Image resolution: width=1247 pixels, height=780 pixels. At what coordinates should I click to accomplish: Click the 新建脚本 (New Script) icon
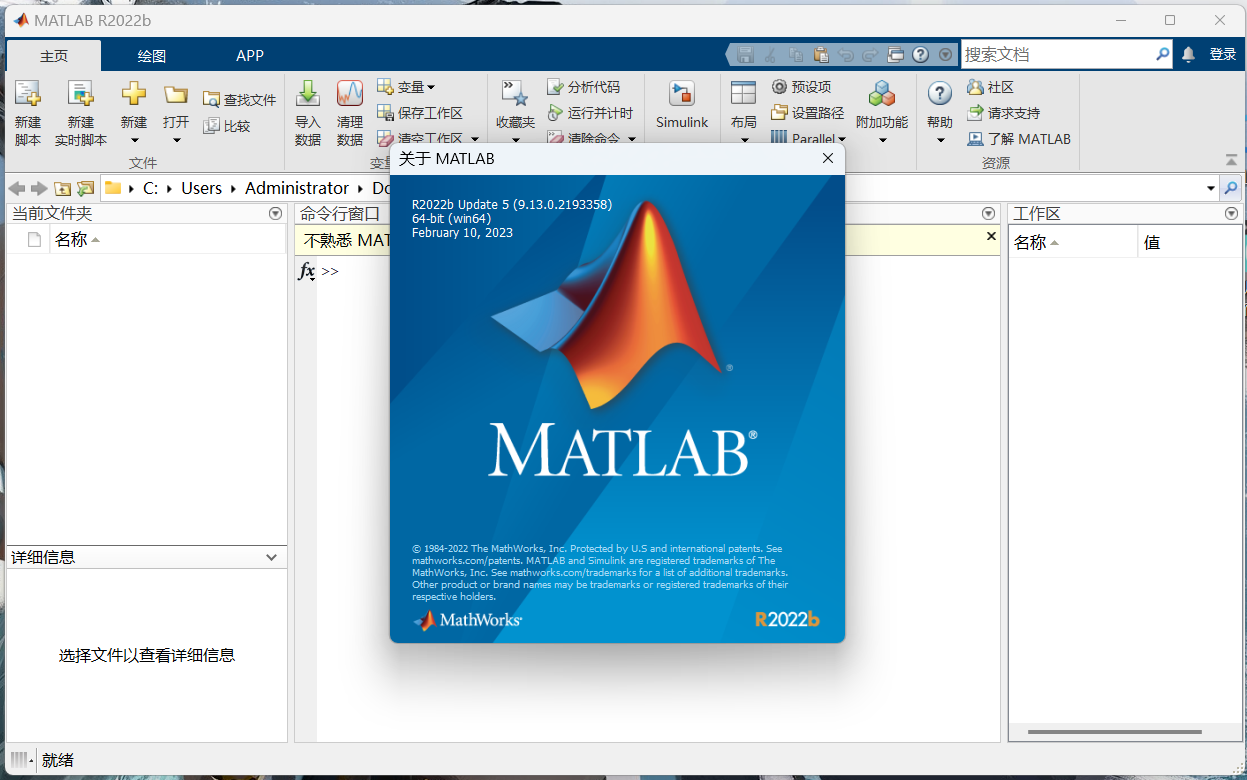[x=28, y=94]
